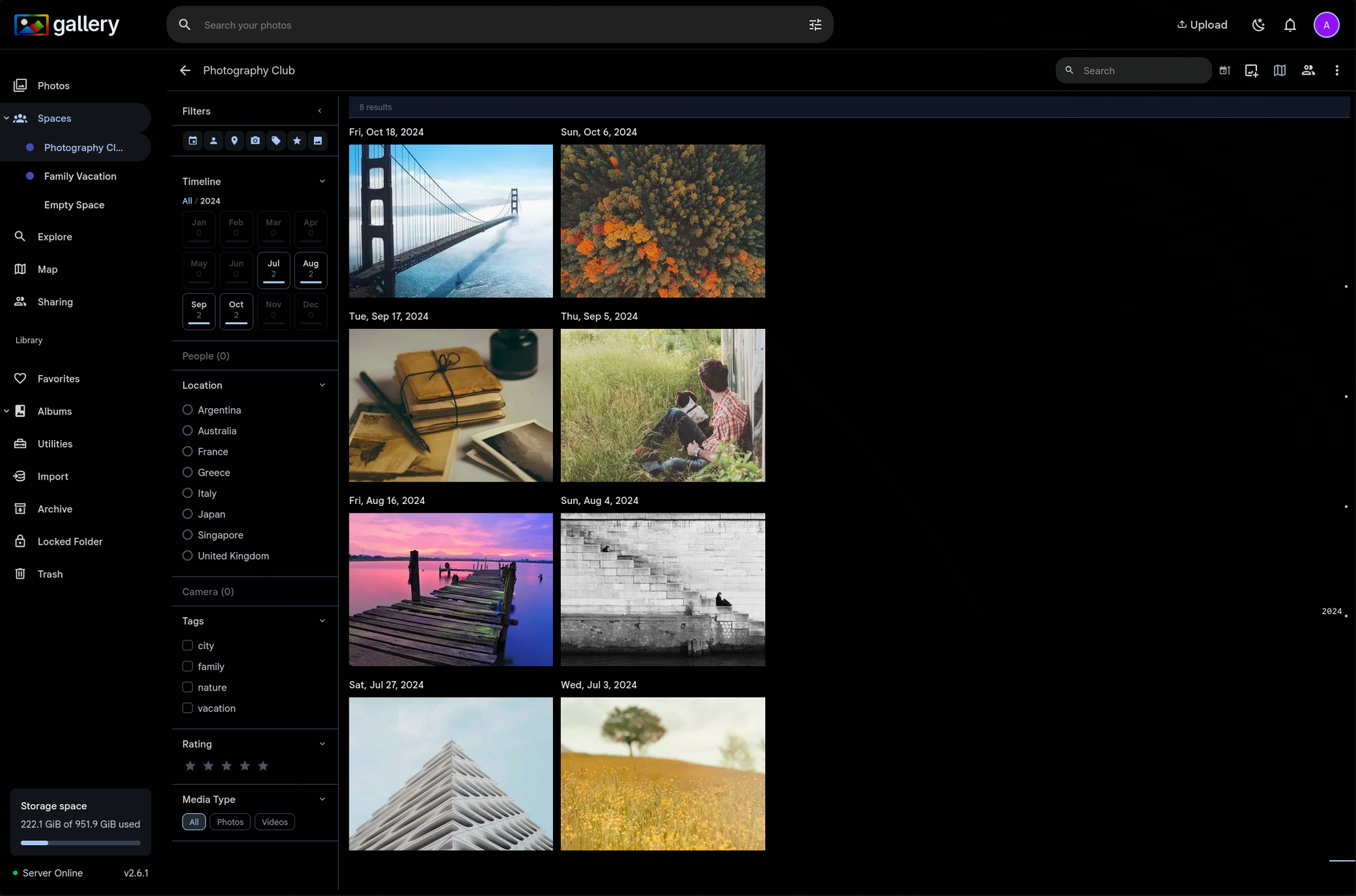Image resolution: width=1356 pixels, height=896 pixels.
Task: Switch to the Family Vacation space
Action: coord(79,176)
